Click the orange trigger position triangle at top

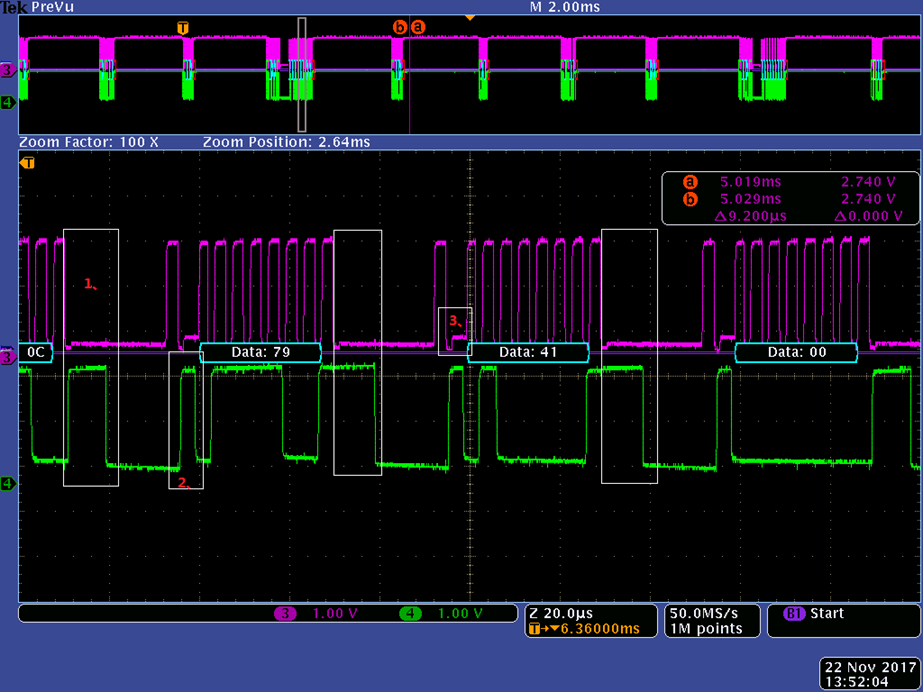click(x=470, y=18)
